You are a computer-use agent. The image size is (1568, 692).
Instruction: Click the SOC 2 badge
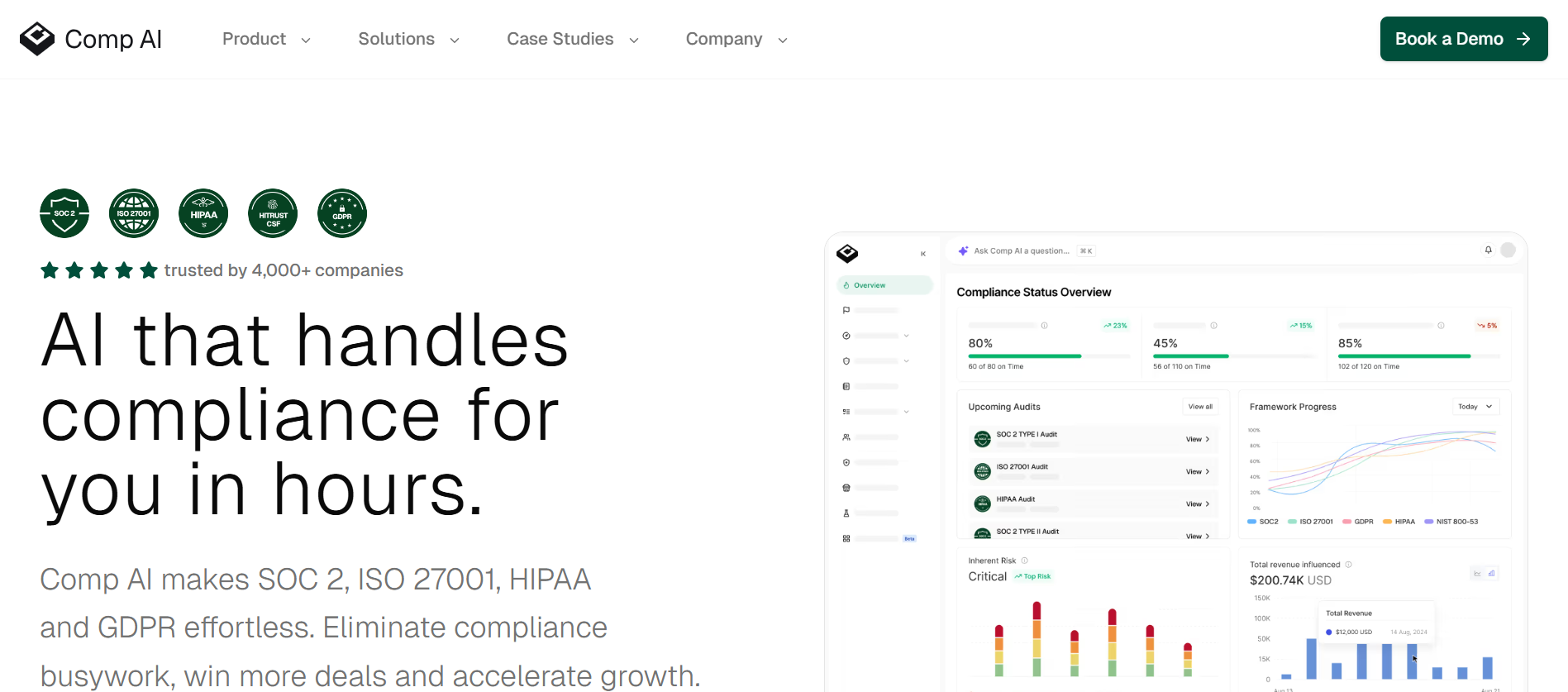coord(64,213)
